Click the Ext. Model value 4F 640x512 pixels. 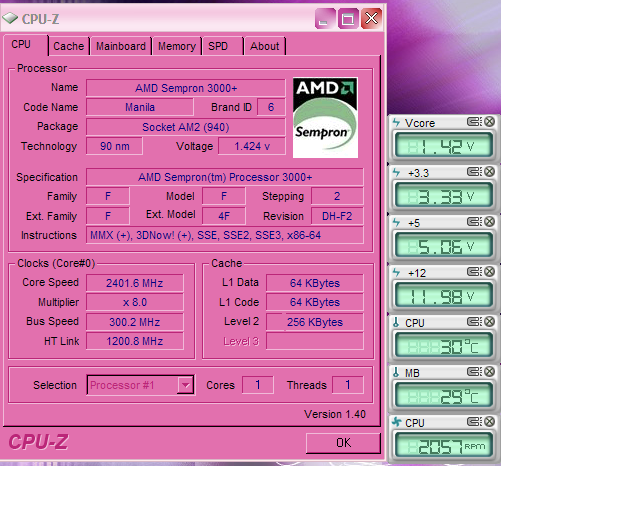(x=224, y=216)
